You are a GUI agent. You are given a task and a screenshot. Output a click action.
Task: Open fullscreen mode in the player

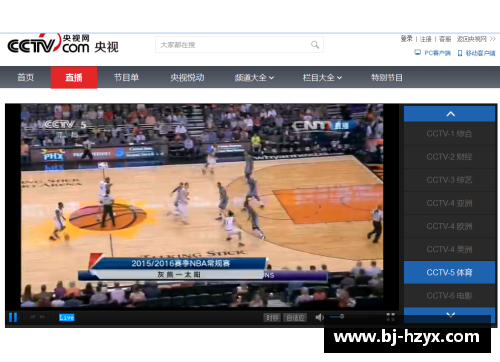point(390,317)
